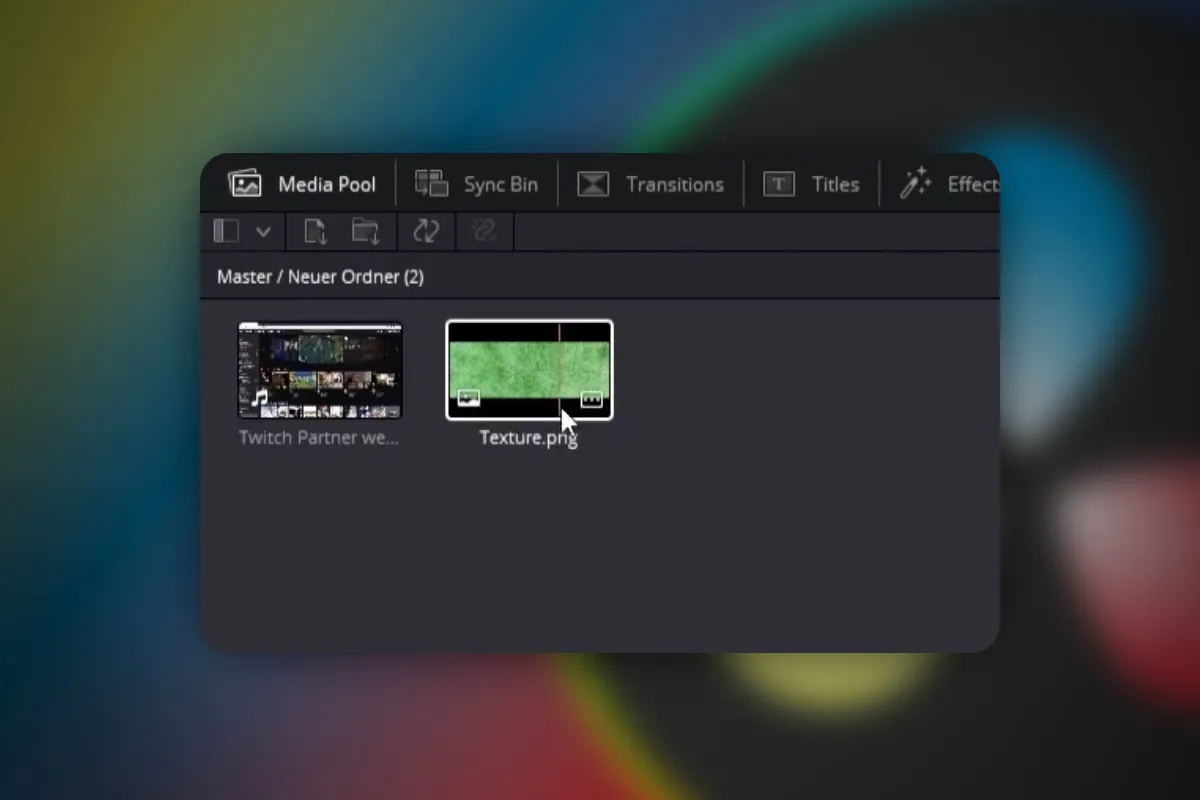Click the sync clips icon
The image size is (1200, 800).
426,232
